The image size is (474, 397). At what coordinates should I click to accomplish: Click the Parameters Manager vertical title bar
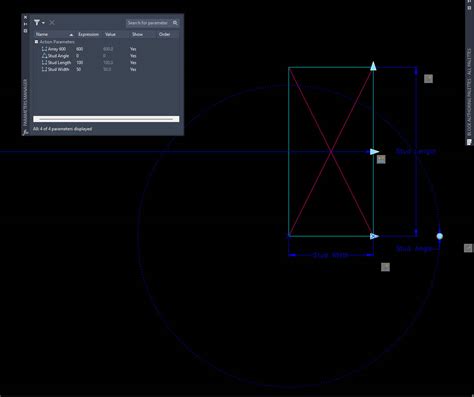pos(25,103)
